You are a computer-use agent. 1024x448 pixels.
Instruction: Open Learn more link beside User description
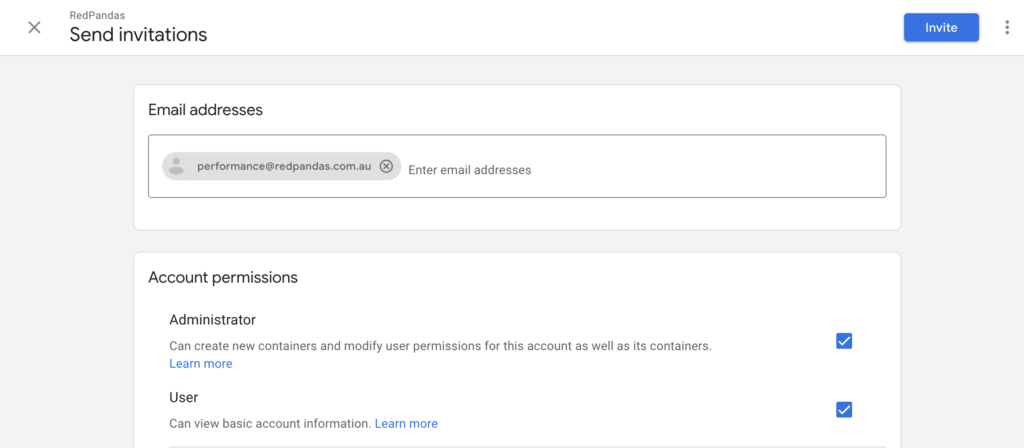pyautogui.click(x=406, y=424)
